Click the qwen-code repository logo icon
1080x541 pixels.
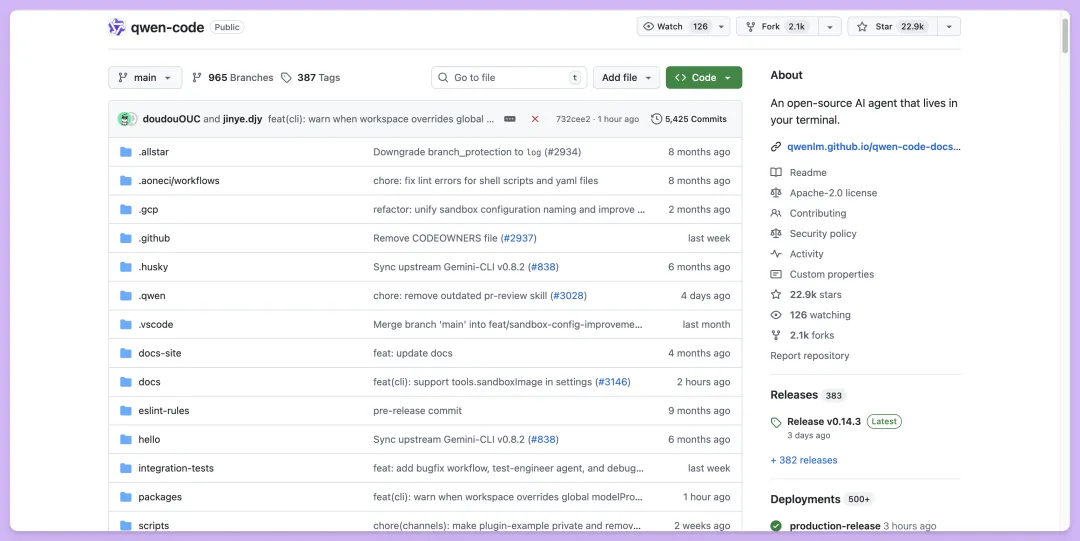point(116,27)
